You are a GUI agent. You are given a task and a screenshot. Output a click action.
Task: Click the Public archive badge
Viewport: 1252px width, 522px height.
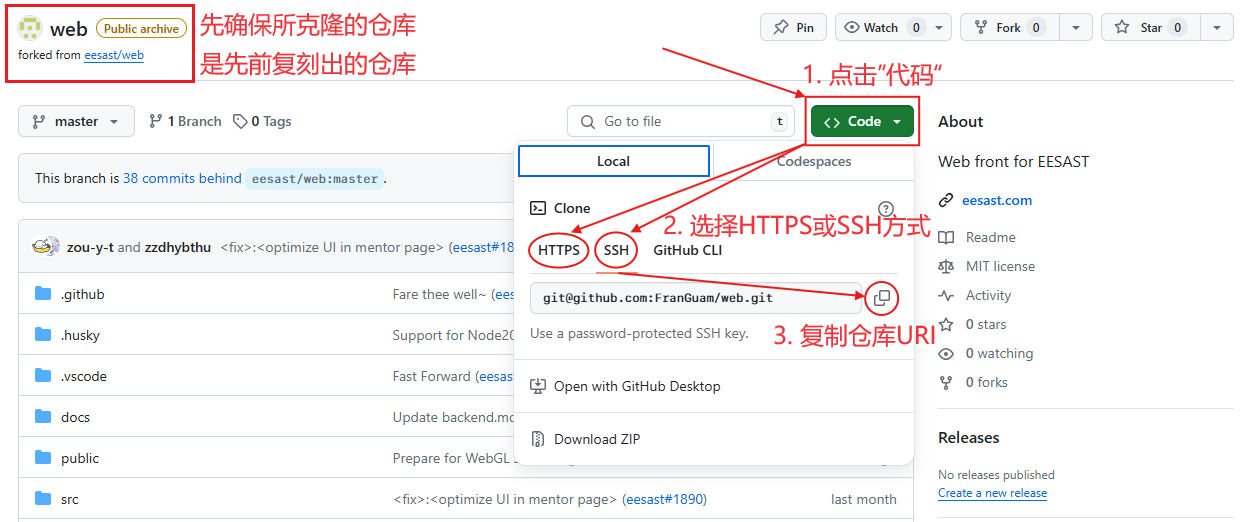(x=141, y=29)
